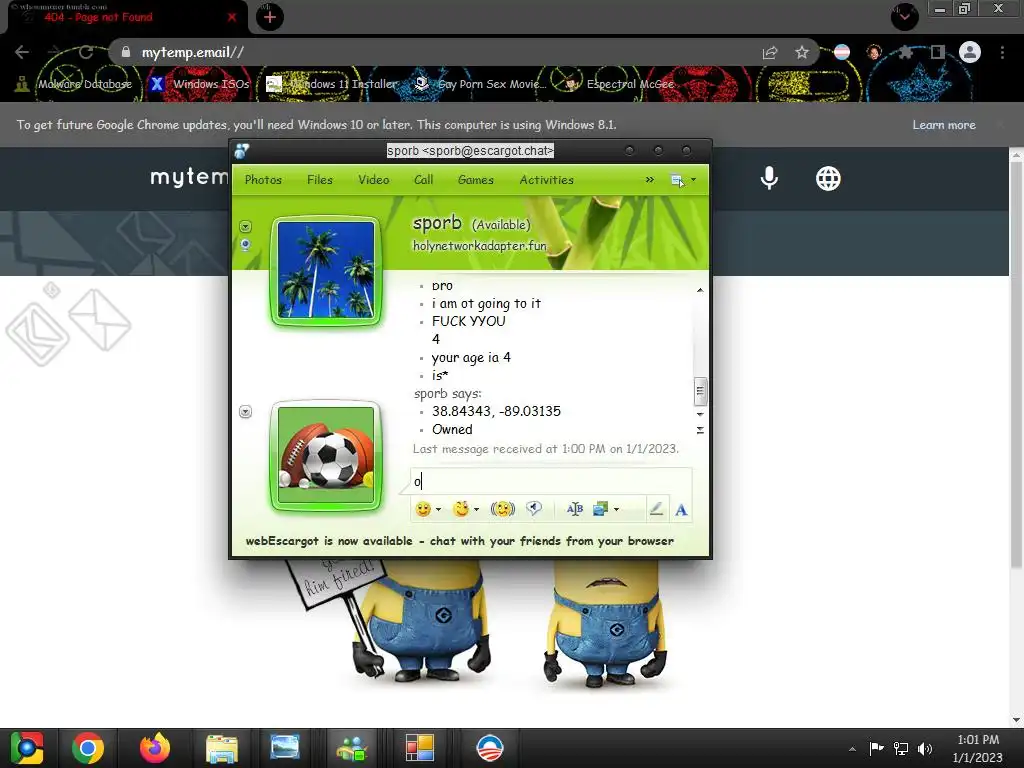Click the voice search microphone on mytemp page

coord(769,178)
